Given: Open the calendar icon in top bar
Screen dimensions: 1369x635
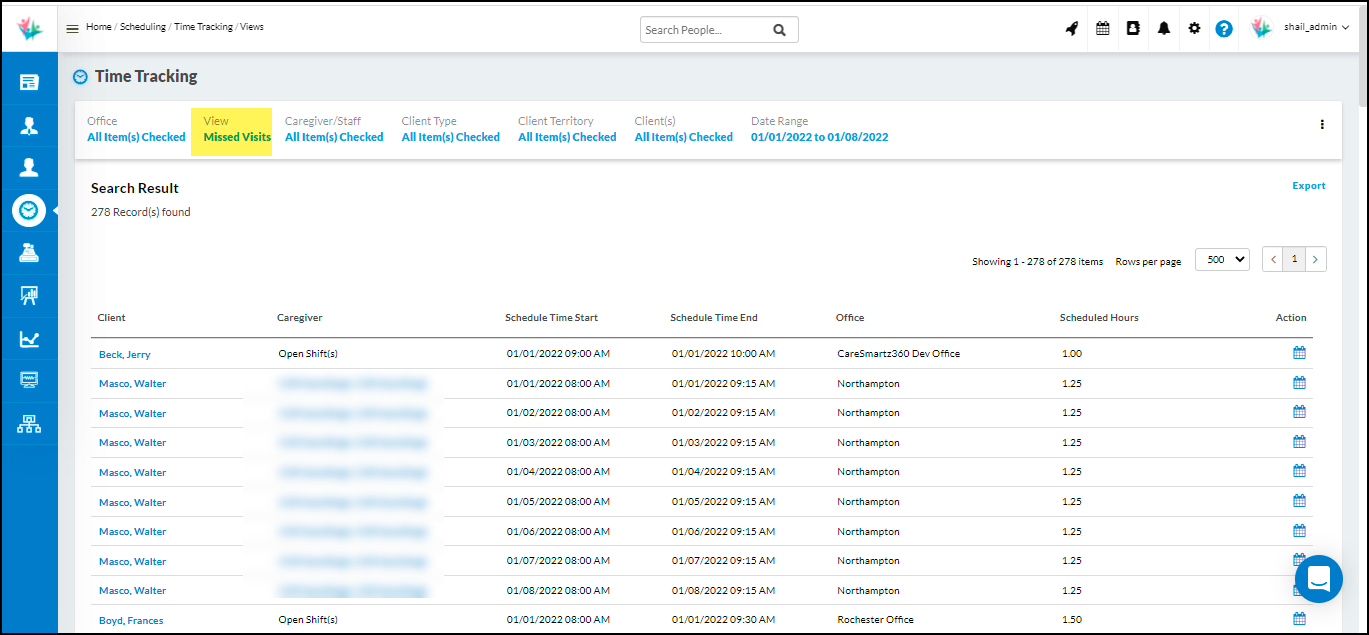Looking at the screenshot, I should click(x=1103, y=29).
